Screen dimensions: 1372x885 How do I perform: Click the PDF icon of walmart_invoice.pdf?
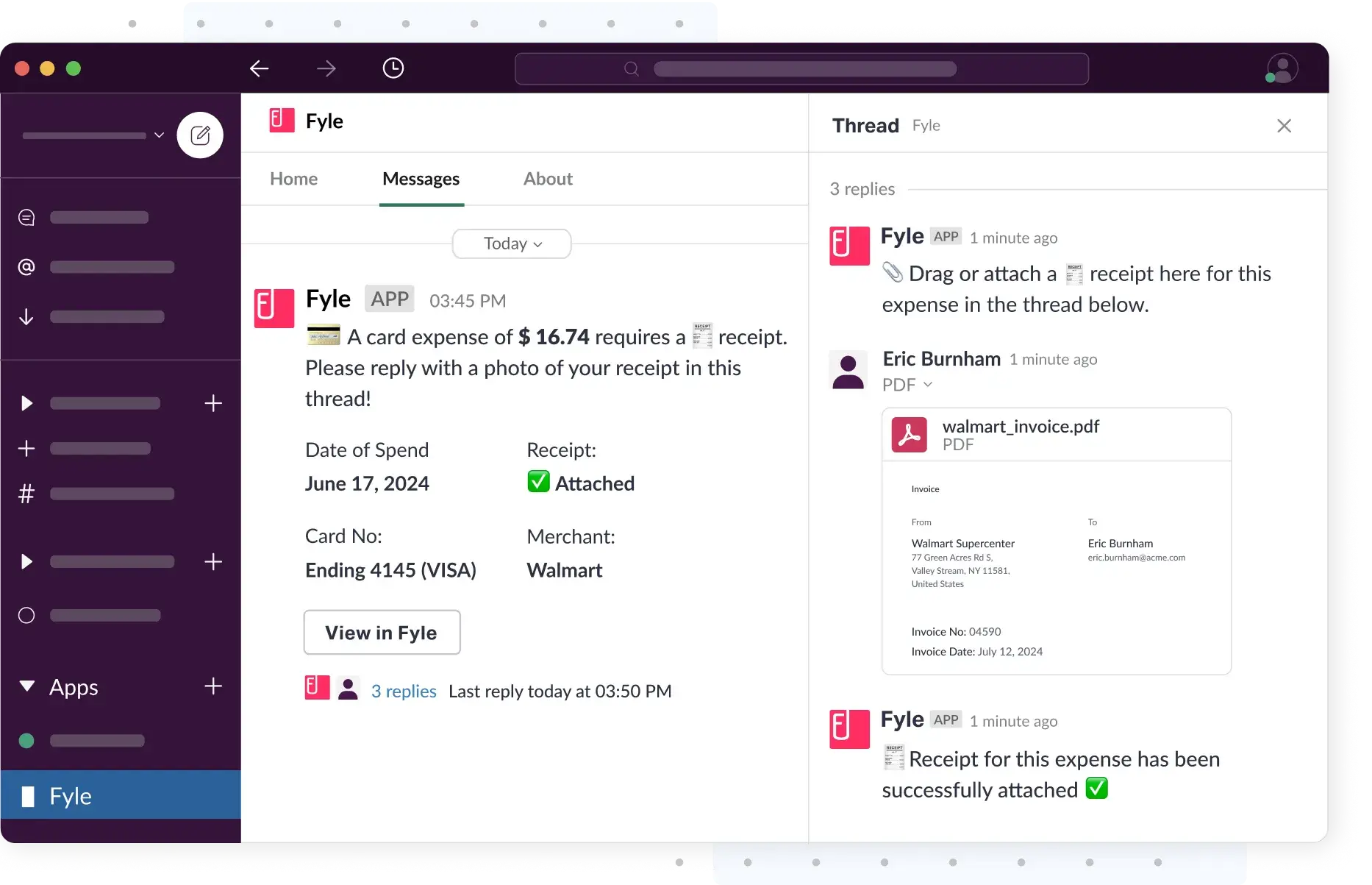[x=909, y=435]
